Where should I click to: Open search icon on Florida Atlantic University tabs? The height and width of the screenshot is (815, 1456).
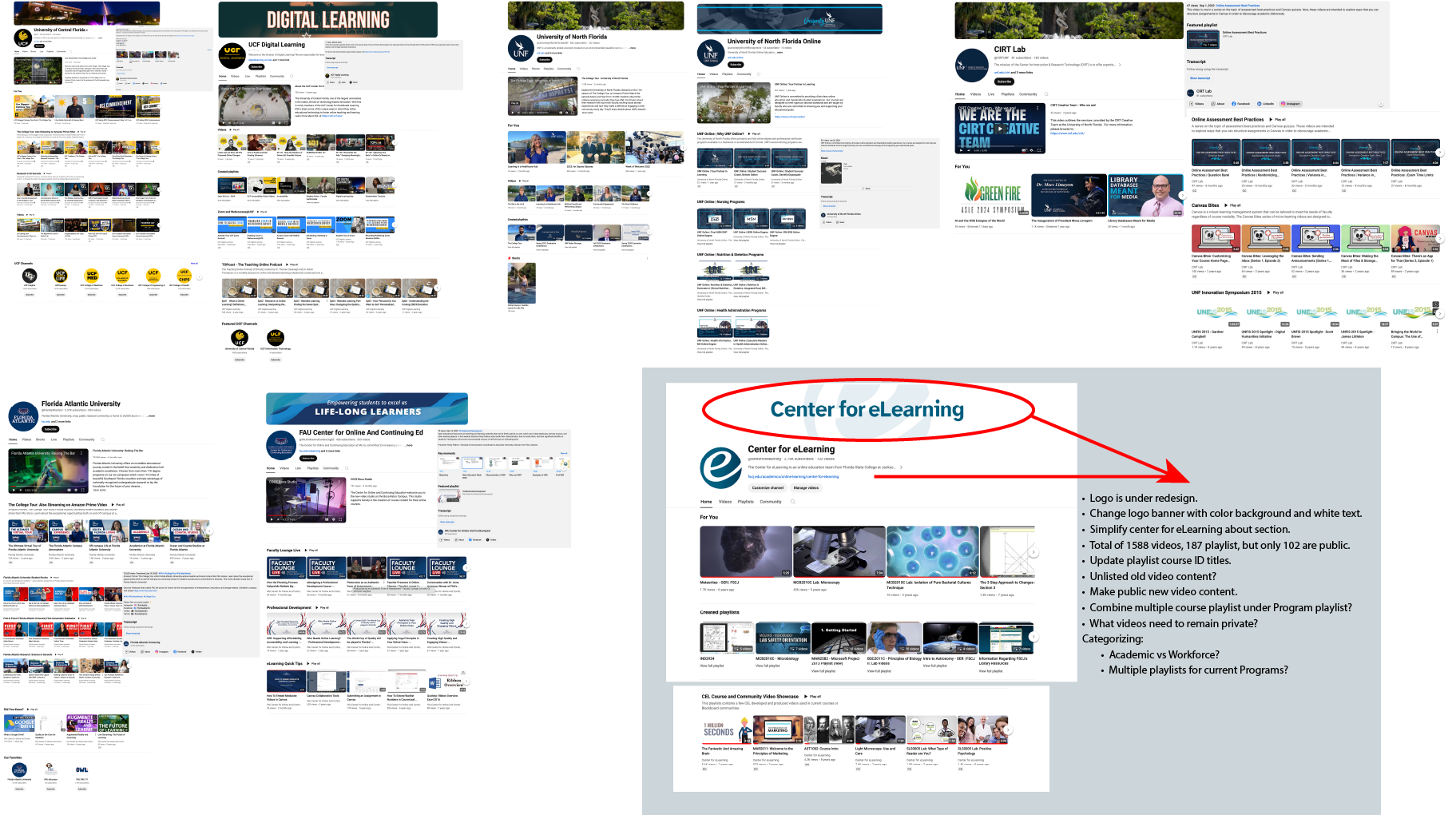point(103,439)
